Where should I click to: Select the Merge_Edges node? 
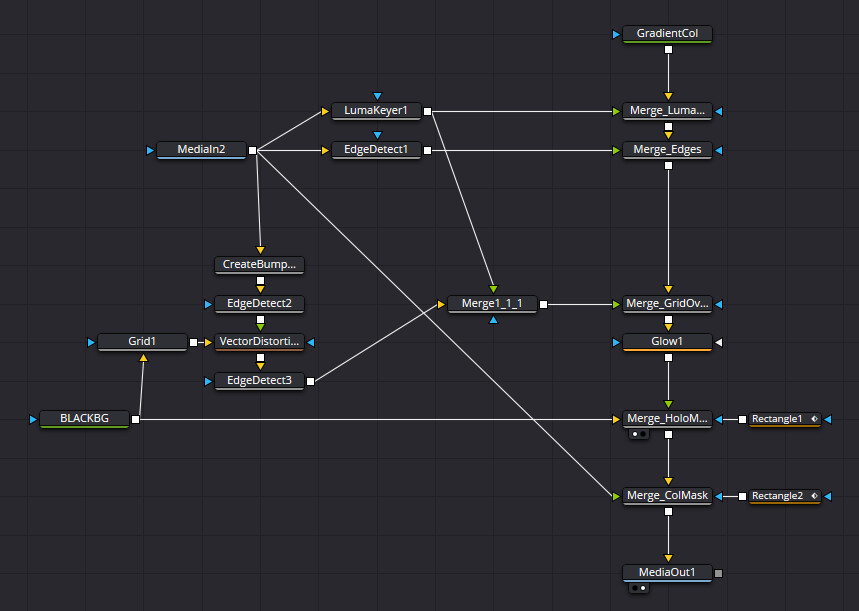(667, 150)
